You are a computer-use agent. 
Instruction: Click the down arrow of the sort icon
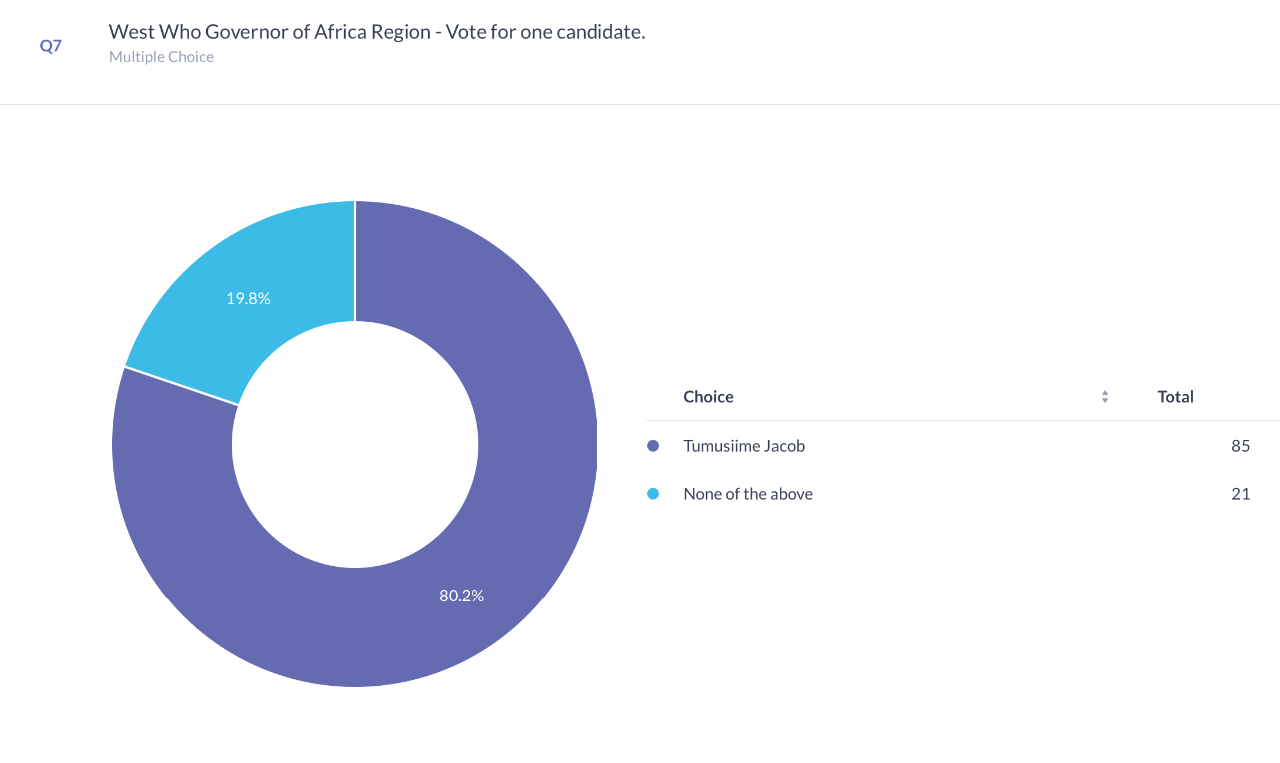click(1105, 401)
